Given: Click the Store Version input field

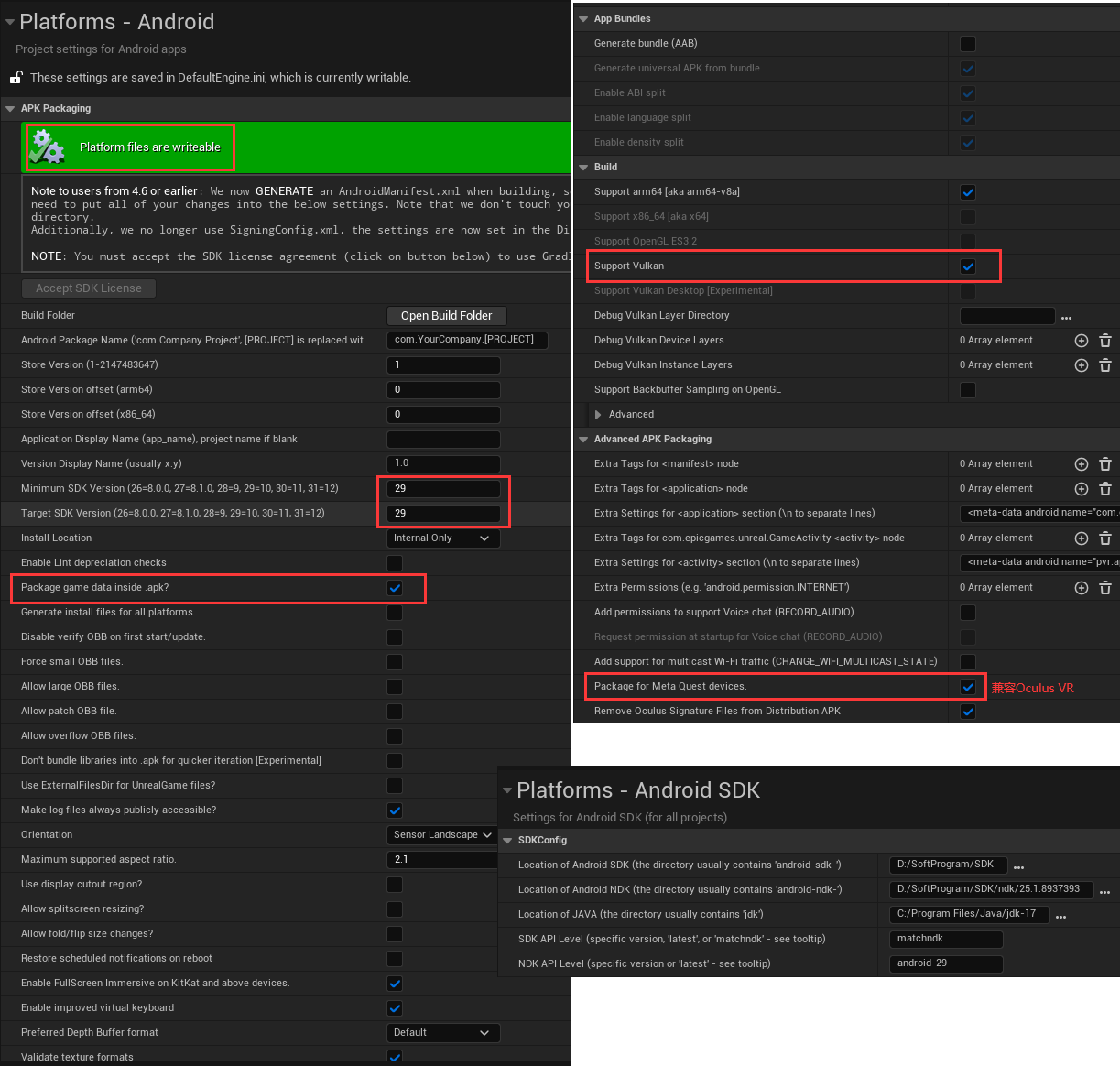Looking at the screenshot, I should point(443,365).
